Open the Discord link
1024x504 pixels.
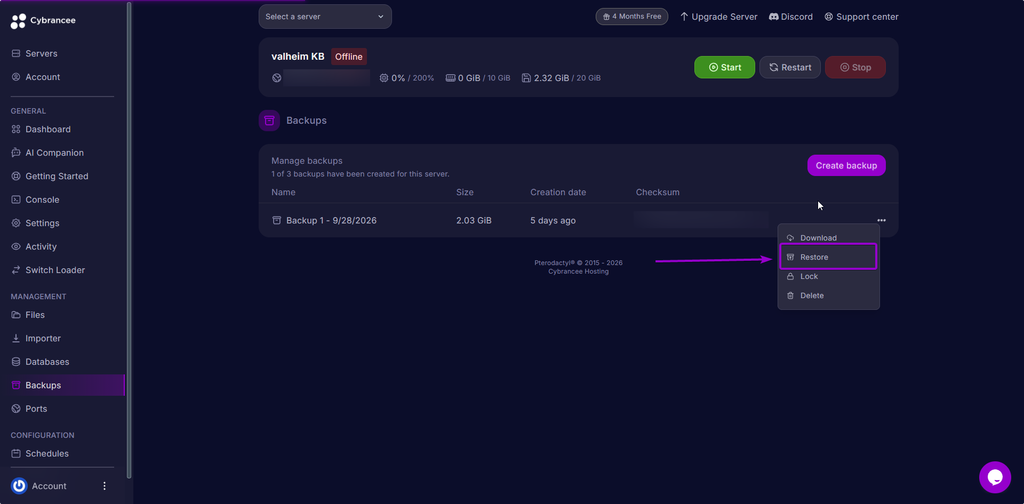[791, 16]
